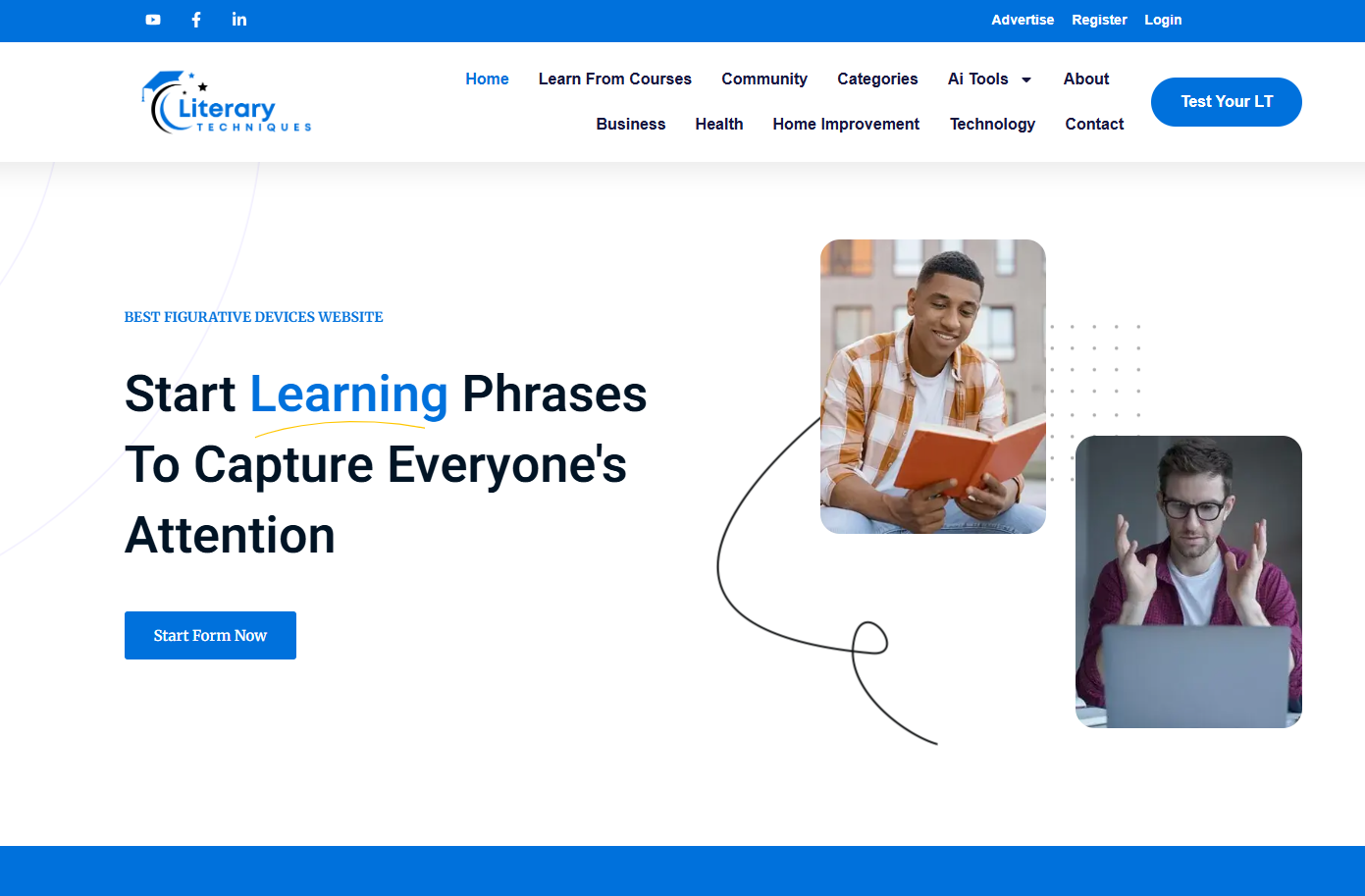Expand the Ai Tools dropdown arrow
The width and height of the screenshot is (1365, 896).
pyautogui.click(x=1026, y=79)
